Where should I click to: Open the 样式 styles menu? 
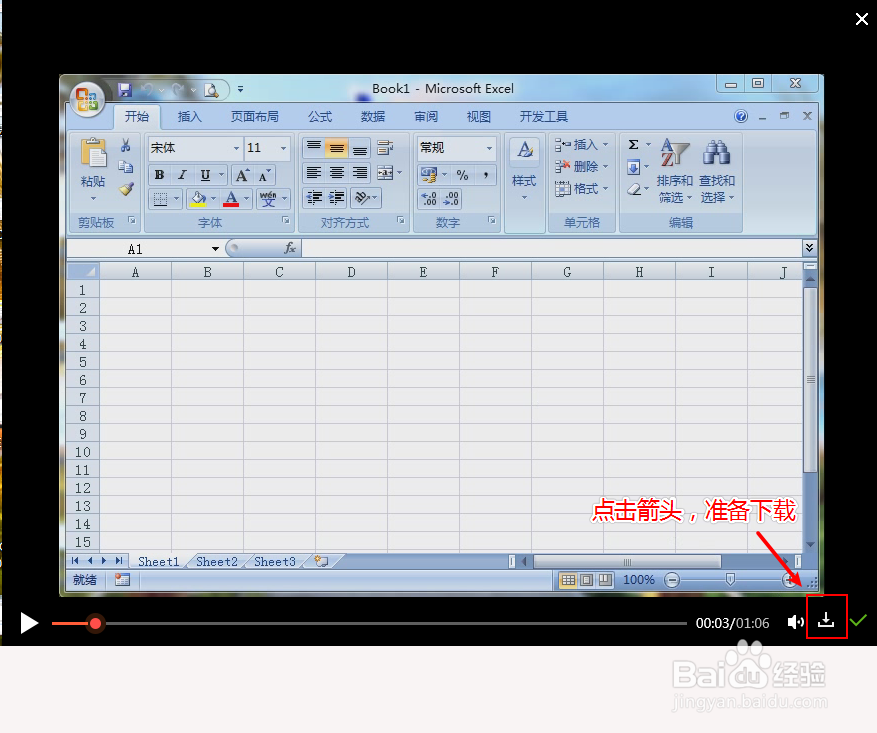point(524,171)
